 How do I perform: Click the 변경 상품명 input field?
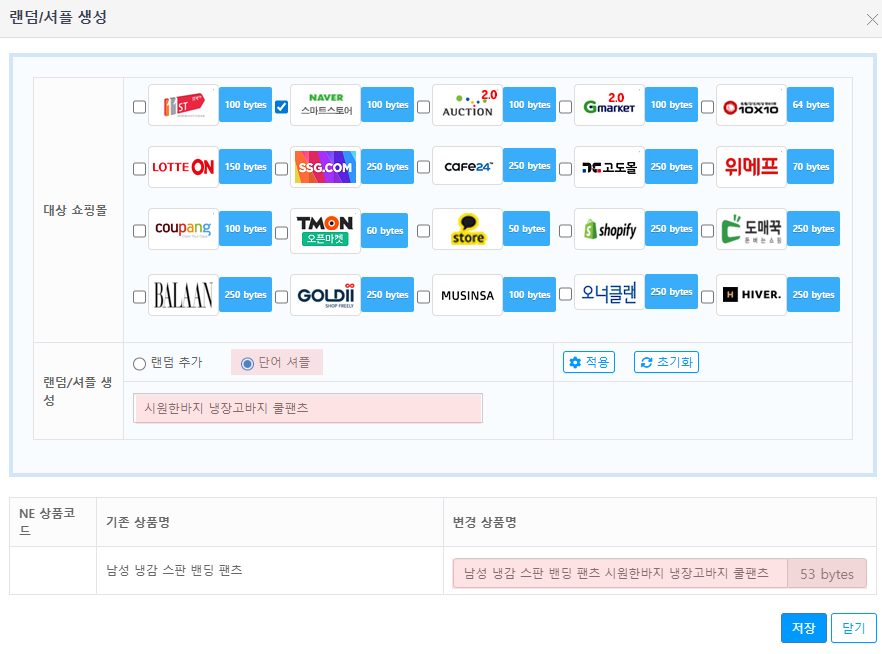click(620, 574)
